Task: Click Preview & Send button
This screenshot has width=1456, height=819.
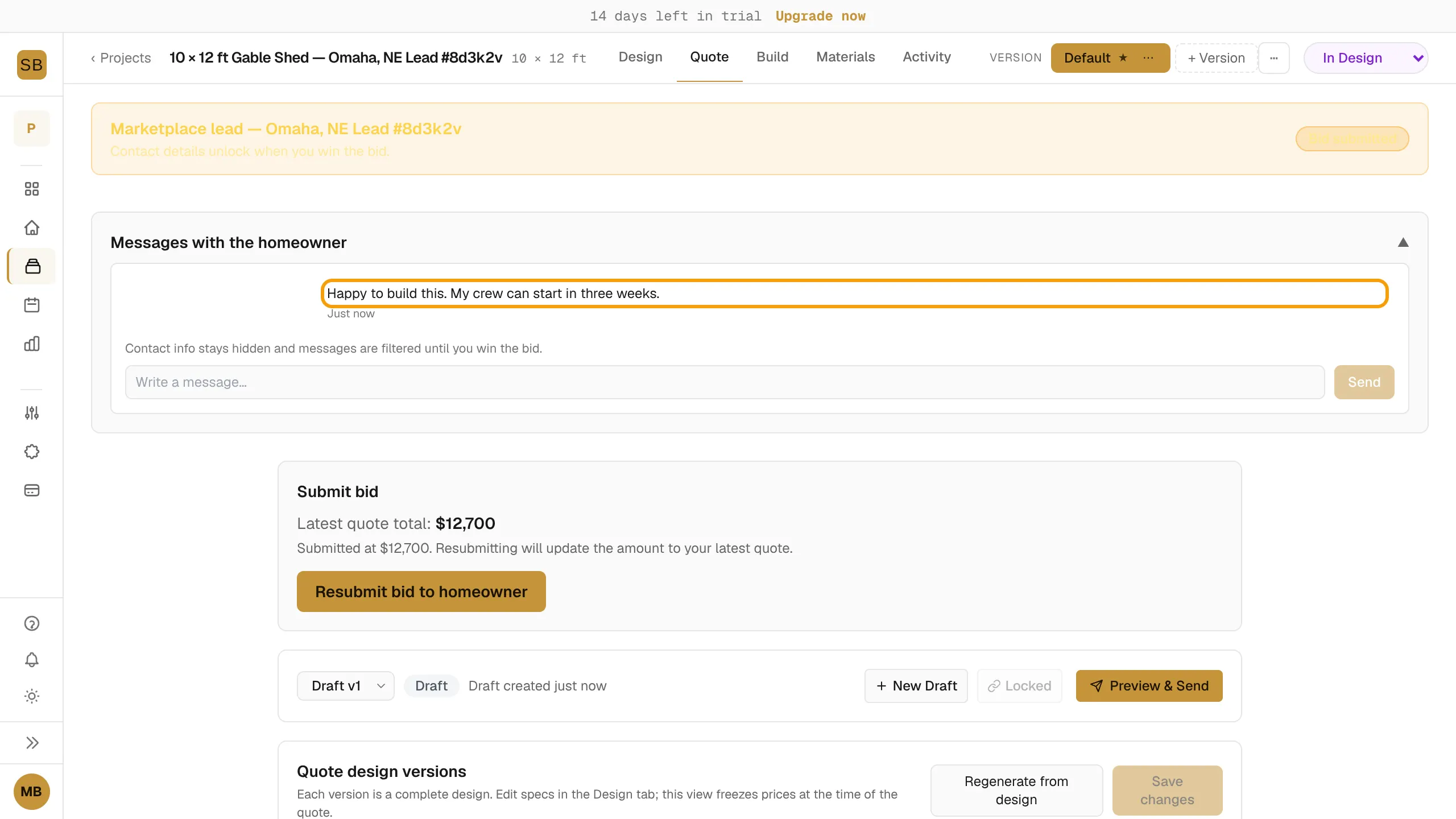Action: [1149, 686]
